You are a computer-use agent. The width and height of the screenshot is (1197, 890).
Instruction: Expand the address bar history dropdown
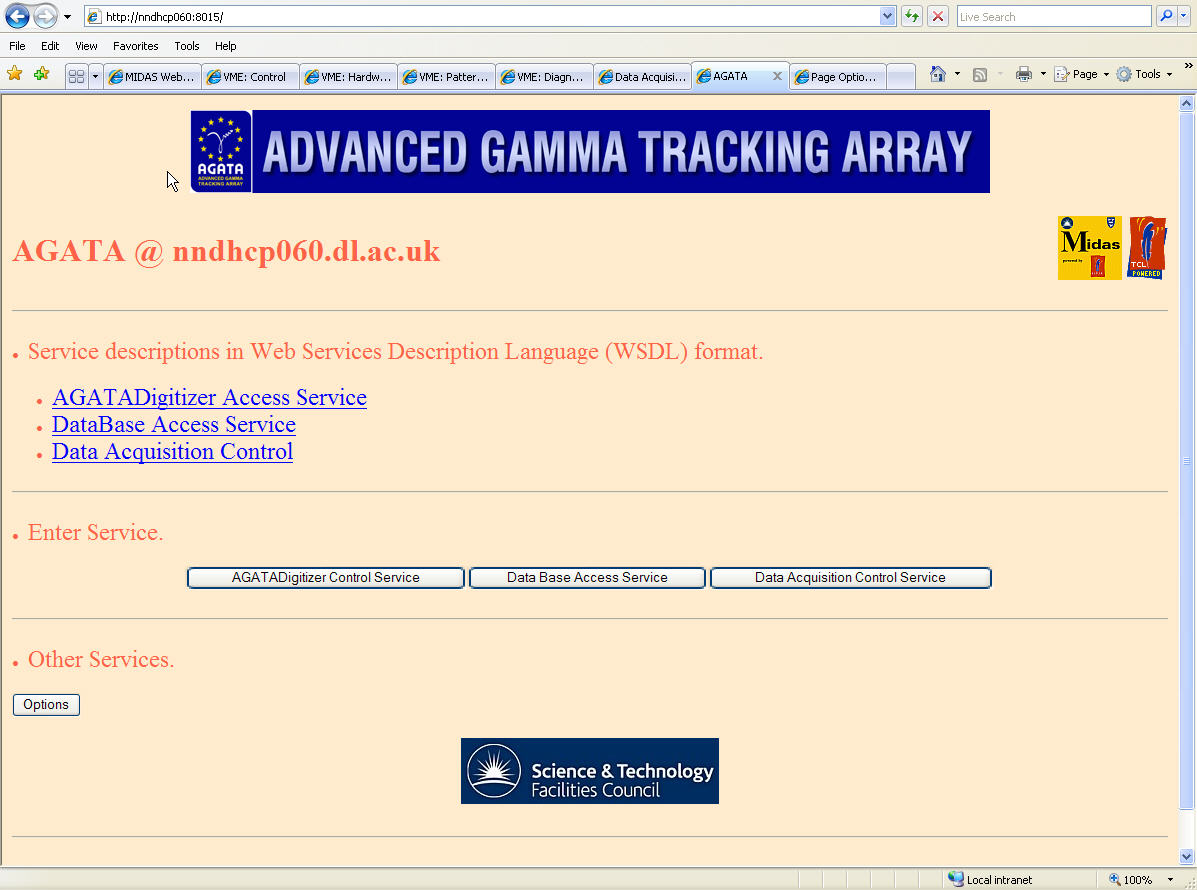click(x=887, y=16)
